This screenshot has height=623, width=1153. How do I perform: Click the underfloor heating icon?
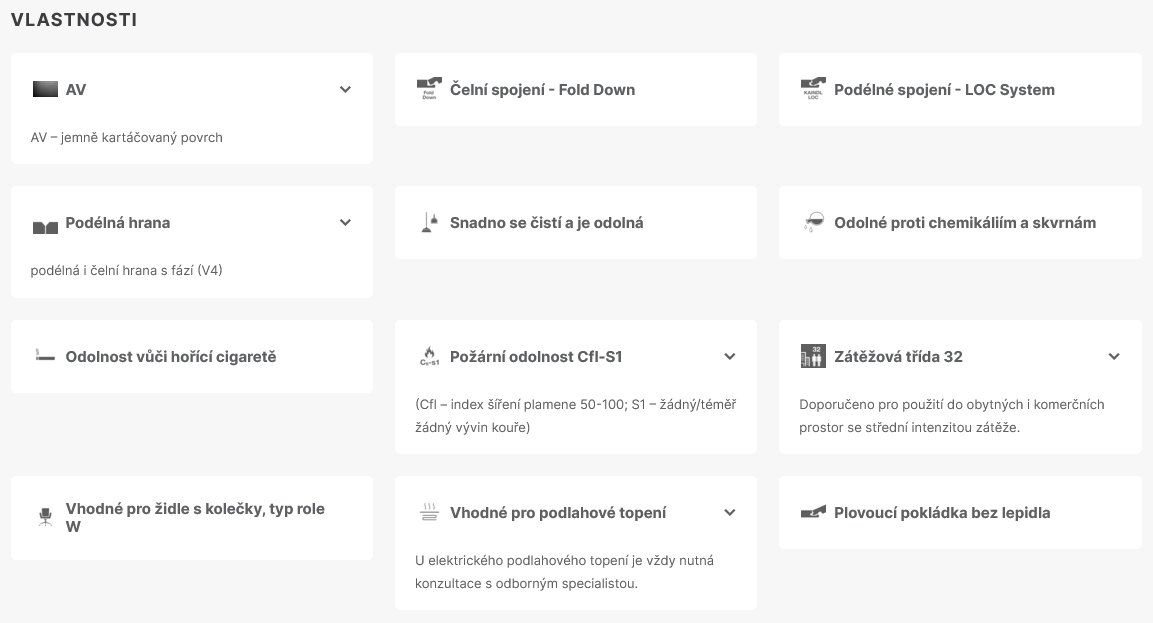coord(429,513)
